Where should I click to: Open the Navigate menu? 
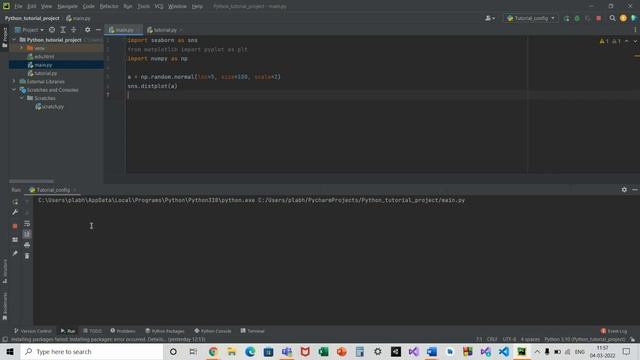[x=67, y=7]
